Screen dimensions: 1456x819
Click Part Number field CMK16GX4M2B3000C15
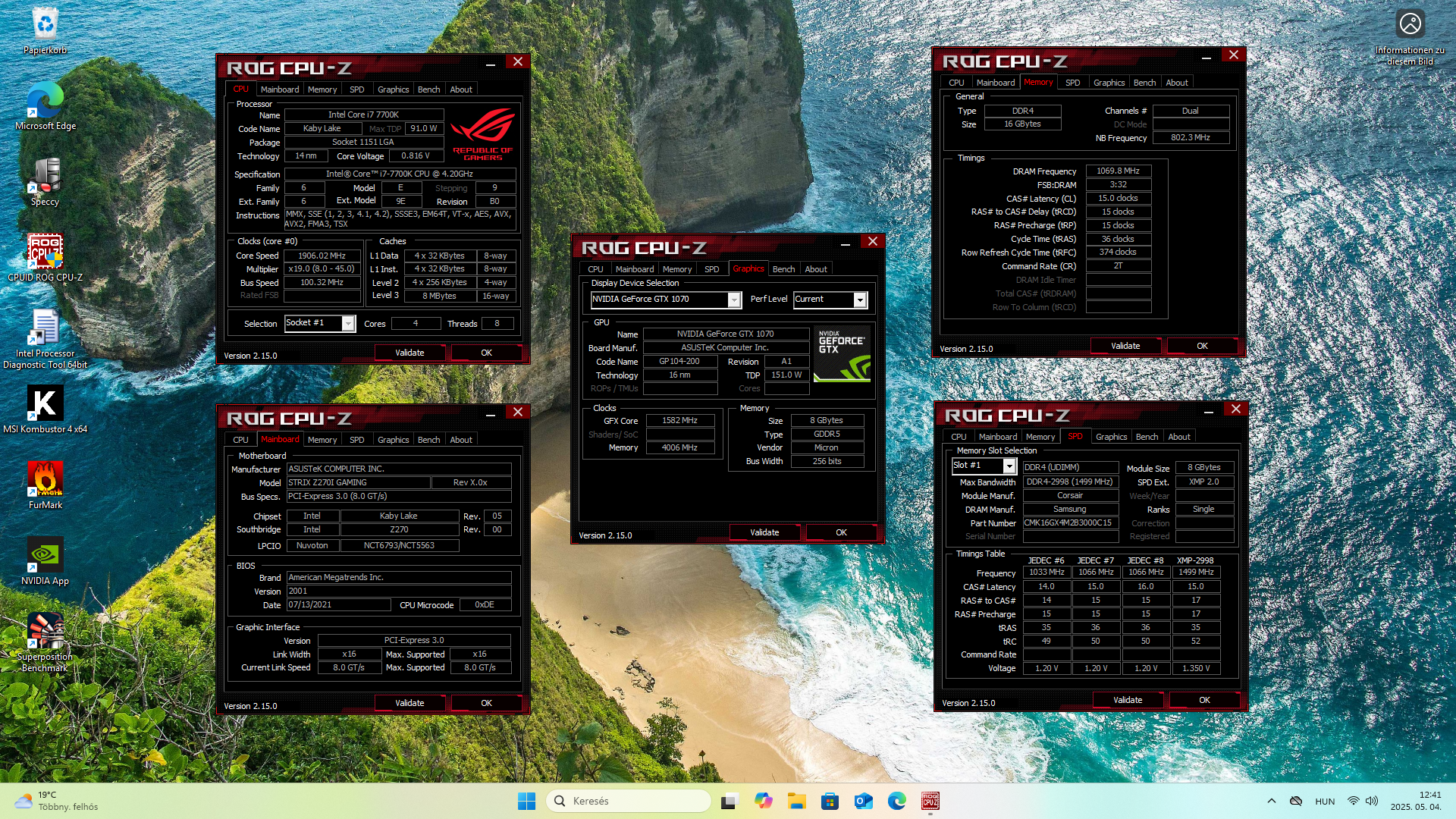tap(1070, 523)
